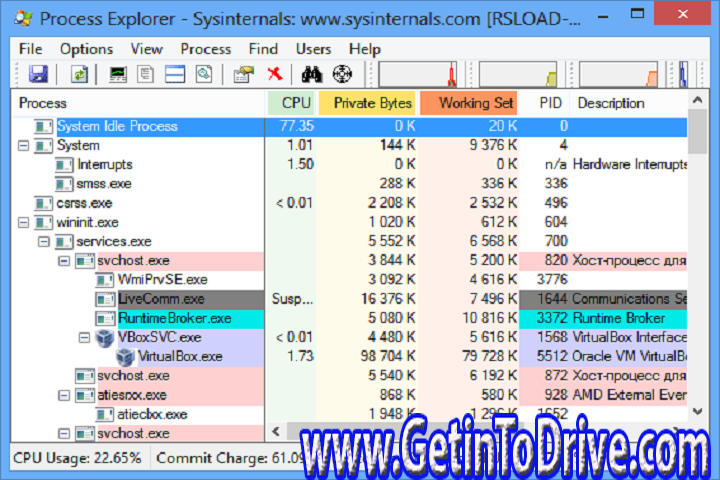This screenshot has height=480, width=720.
Task: Select the svchost.exe PID 872 row
Action: [x=349, y=376]
